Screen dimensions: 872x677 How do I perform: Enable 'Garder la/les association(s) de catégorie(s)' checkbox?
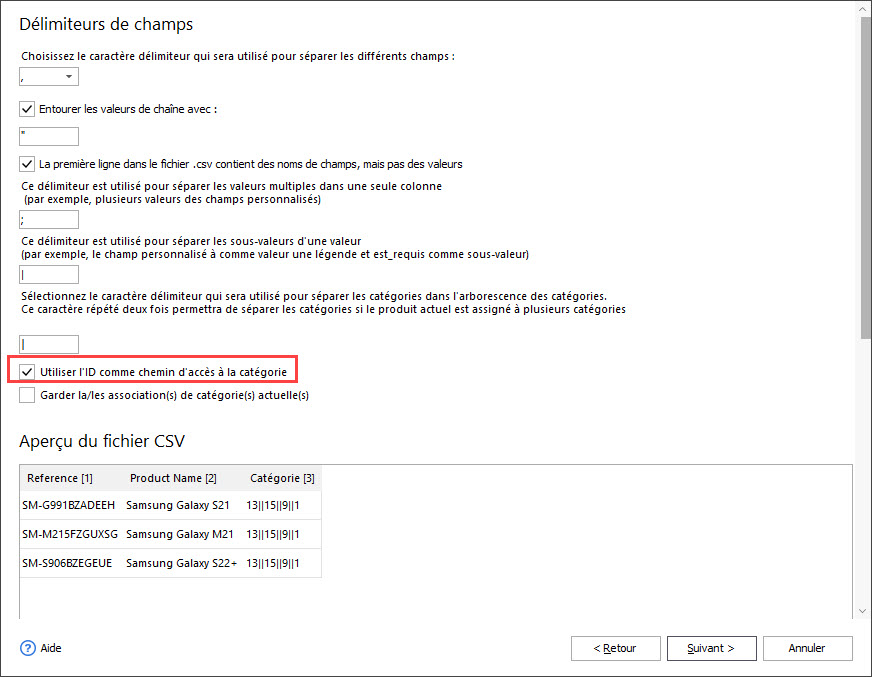(27, 395)
